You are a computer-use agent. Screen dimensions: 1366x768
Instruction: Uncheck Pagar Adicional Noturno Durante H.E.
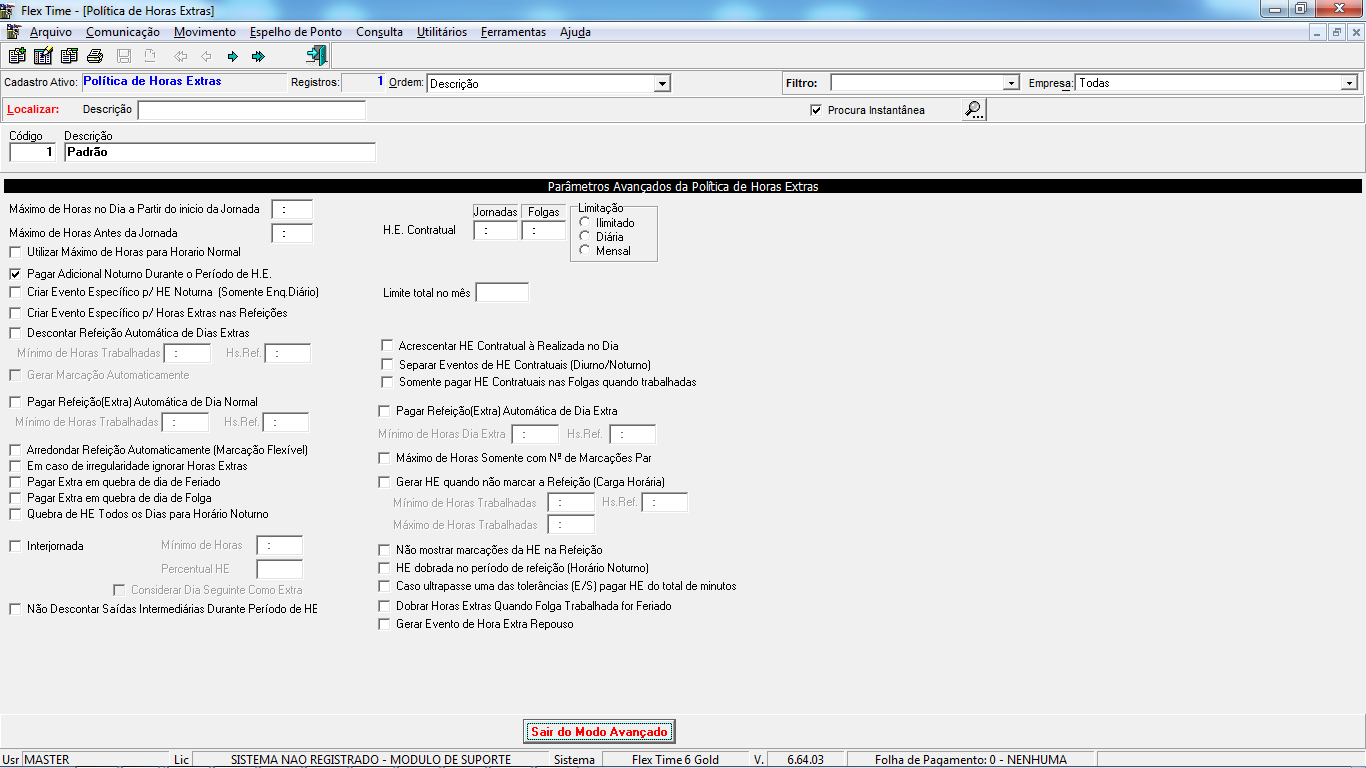[x=15, y=273]
